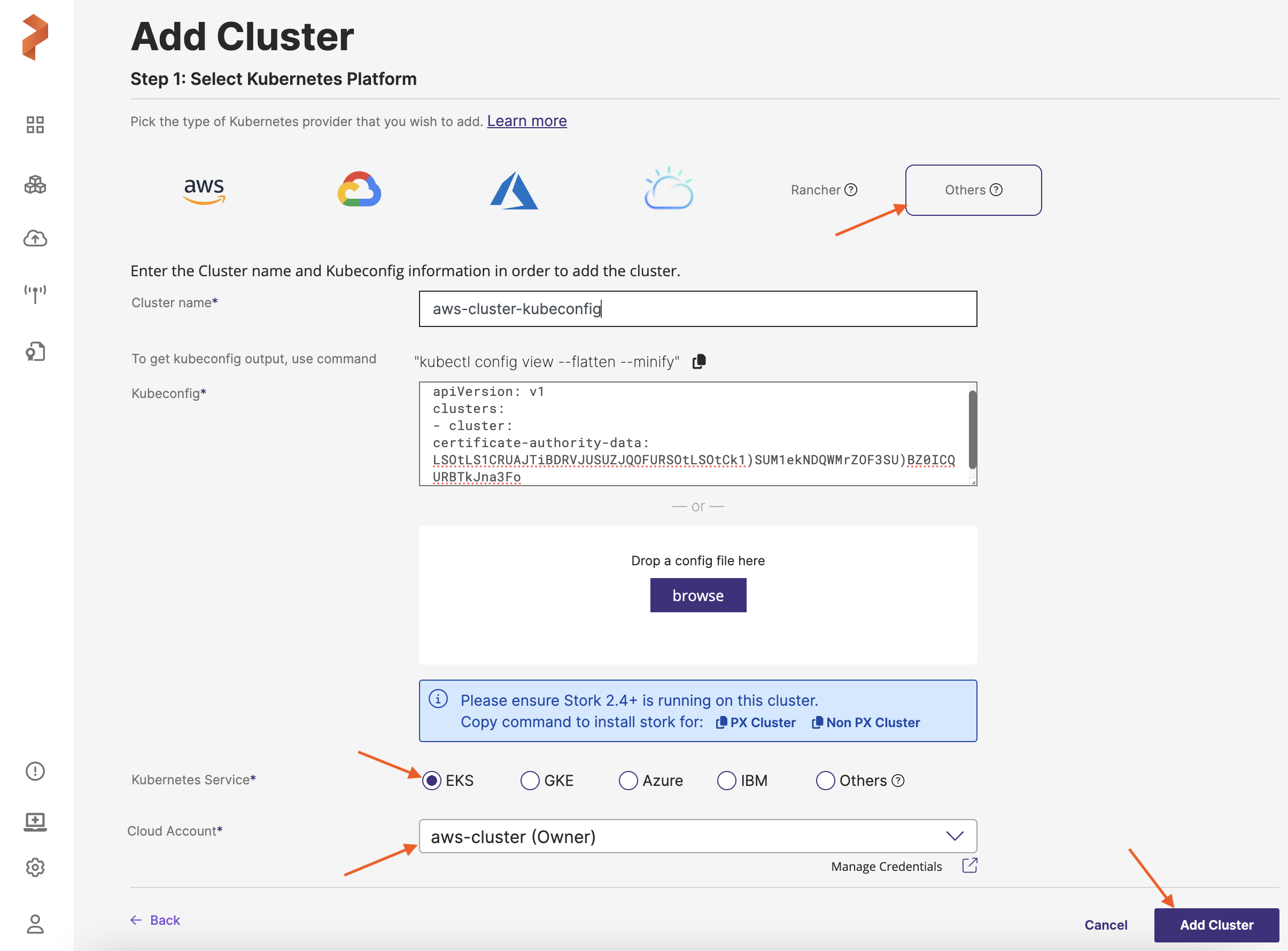Viewport: 1288px width, 951px height.
Task: Open the dashboard icon in sidebar
Action: point(35,124)
